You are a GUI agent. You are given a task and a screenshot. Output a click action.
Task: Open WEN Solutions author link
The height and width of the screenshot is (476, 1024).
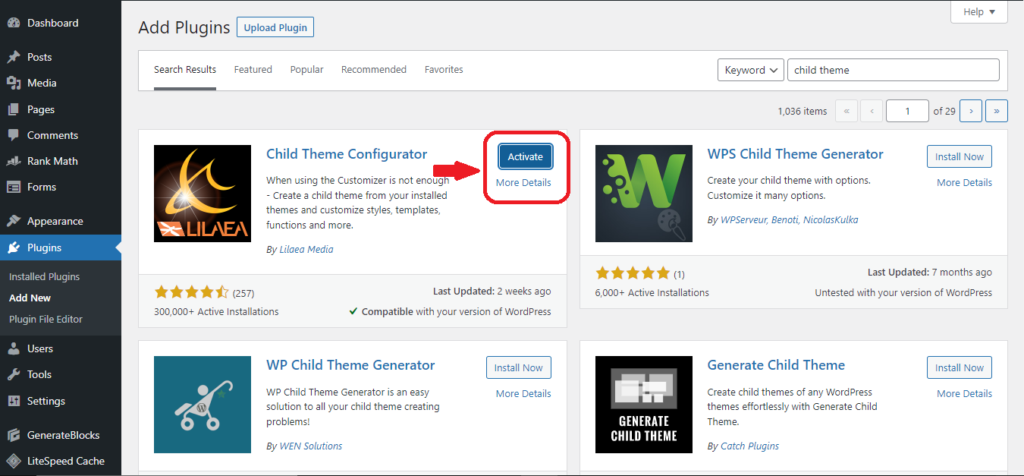pos(311,446)
